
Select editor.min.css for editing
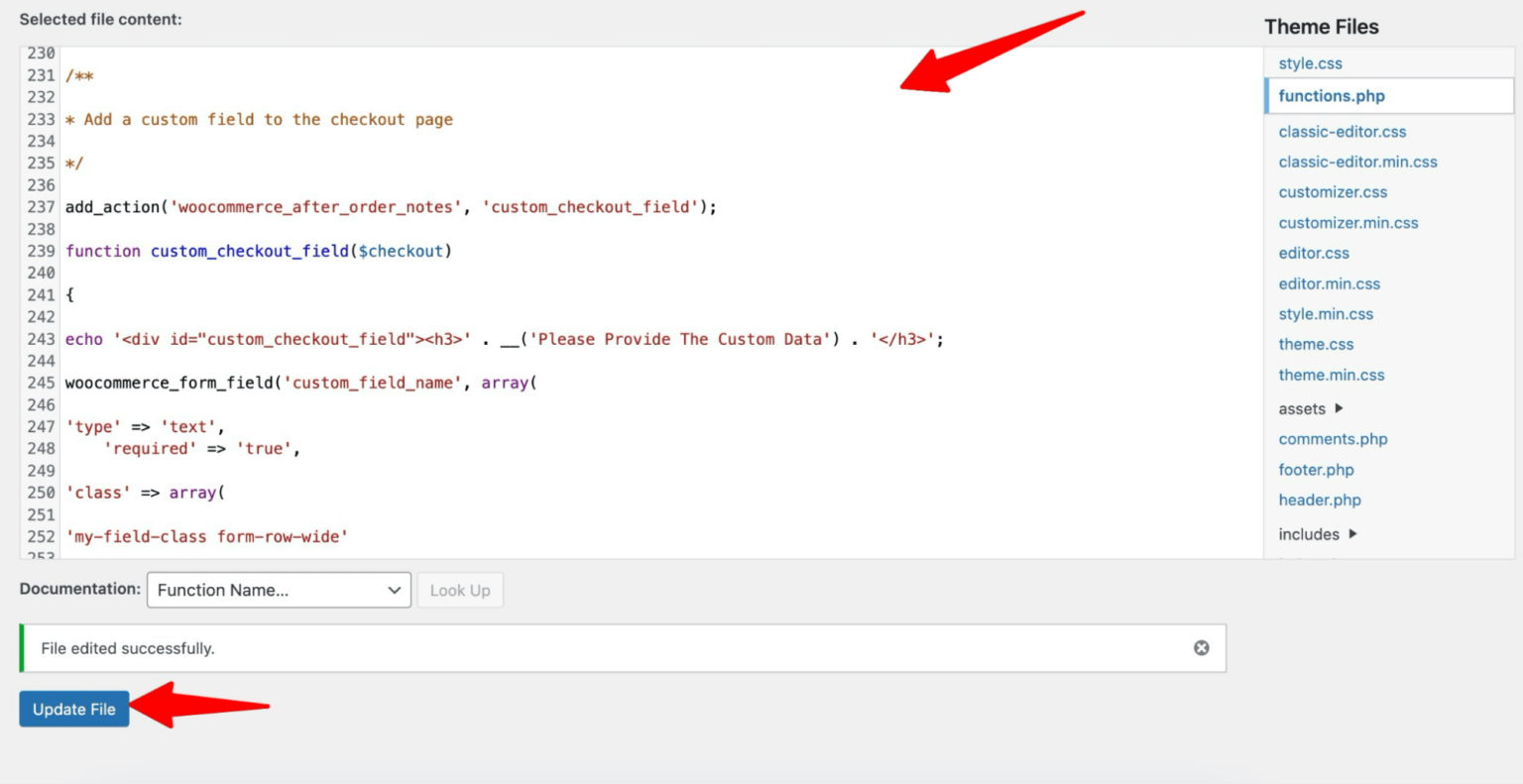[x=1330, y=283]
